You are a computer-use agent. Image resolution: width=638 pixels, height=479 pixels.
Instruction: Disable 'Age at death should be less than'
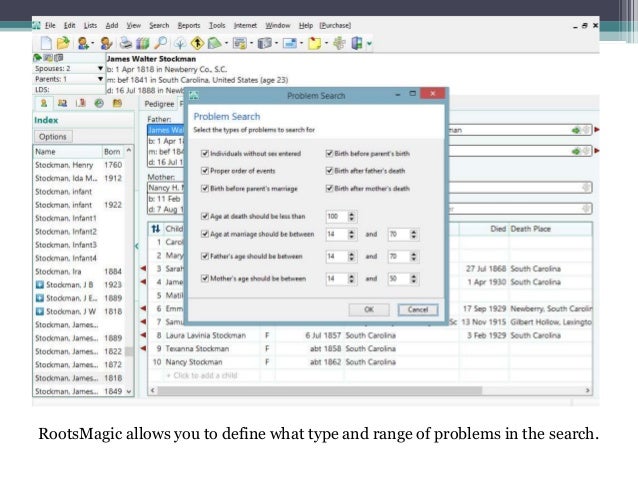click(205, 217)
